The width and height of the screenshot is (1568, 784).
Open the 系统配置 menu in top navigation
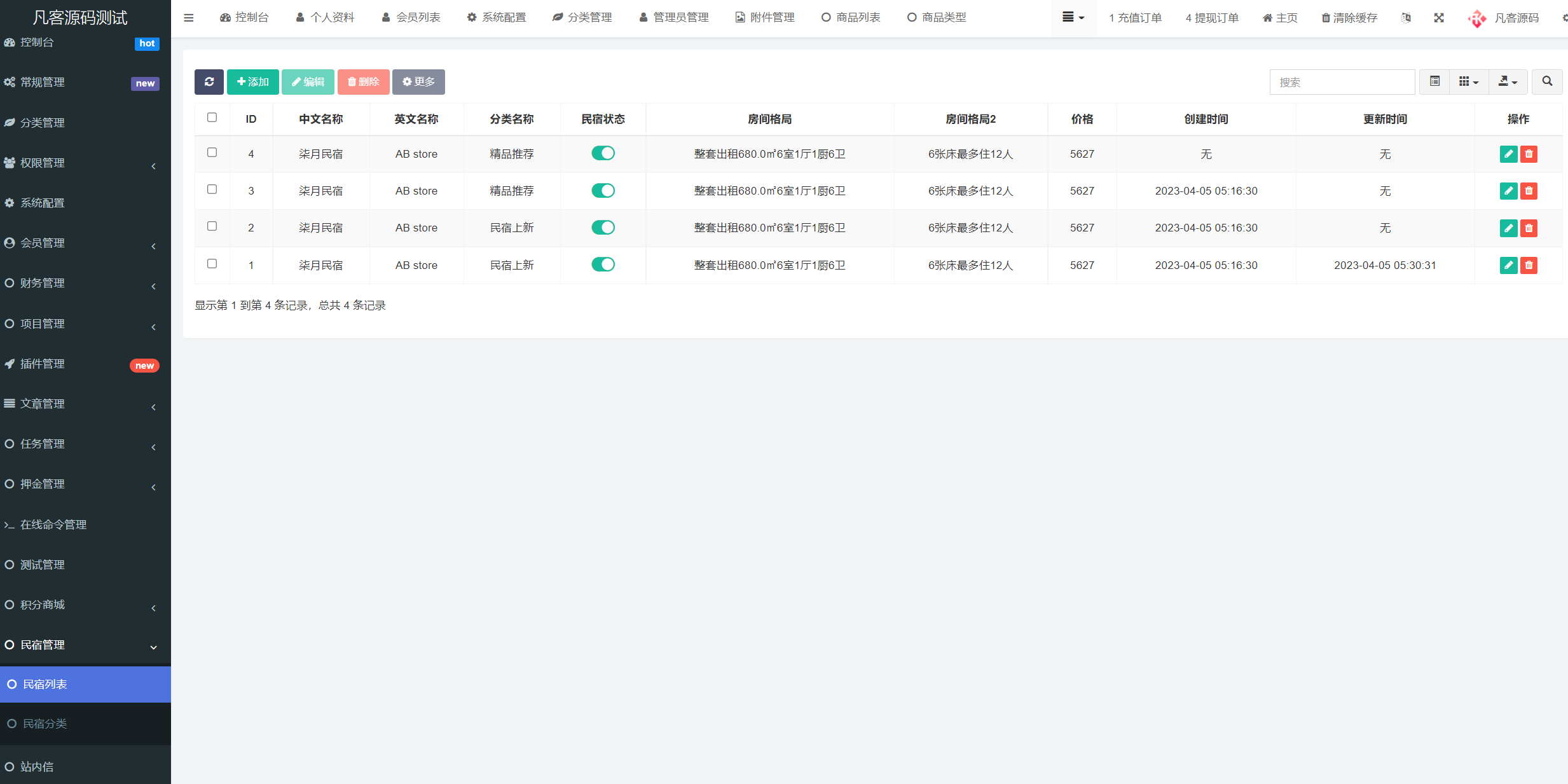click(497, 17)
